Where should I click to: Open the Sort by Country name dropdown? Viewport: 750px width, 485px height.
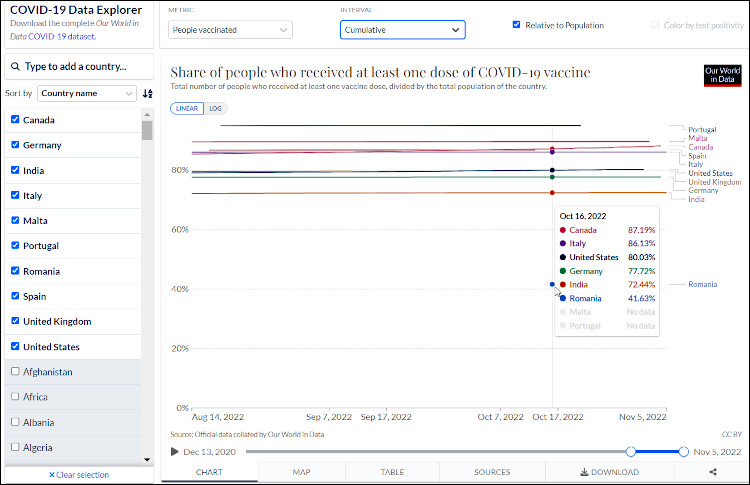pos(87,94)
